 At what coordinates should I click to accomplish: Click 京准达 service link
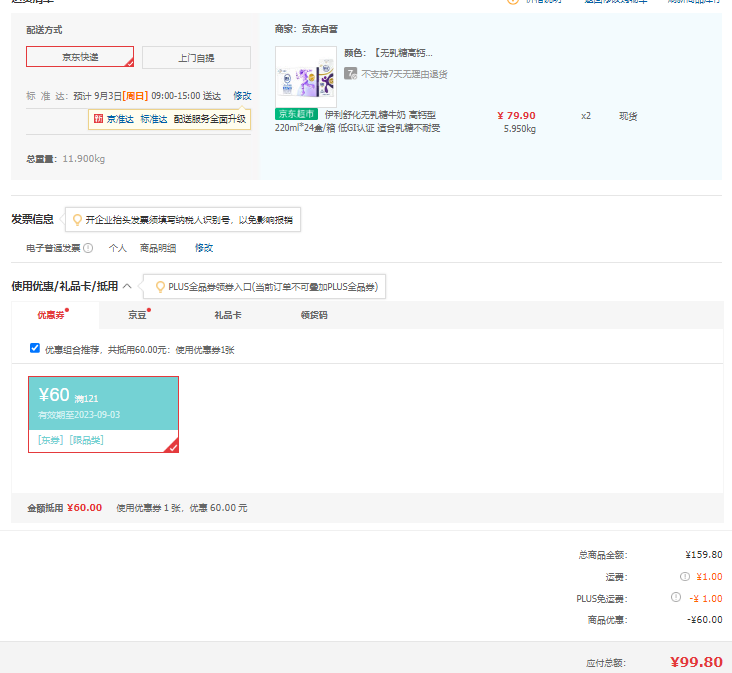120,119
